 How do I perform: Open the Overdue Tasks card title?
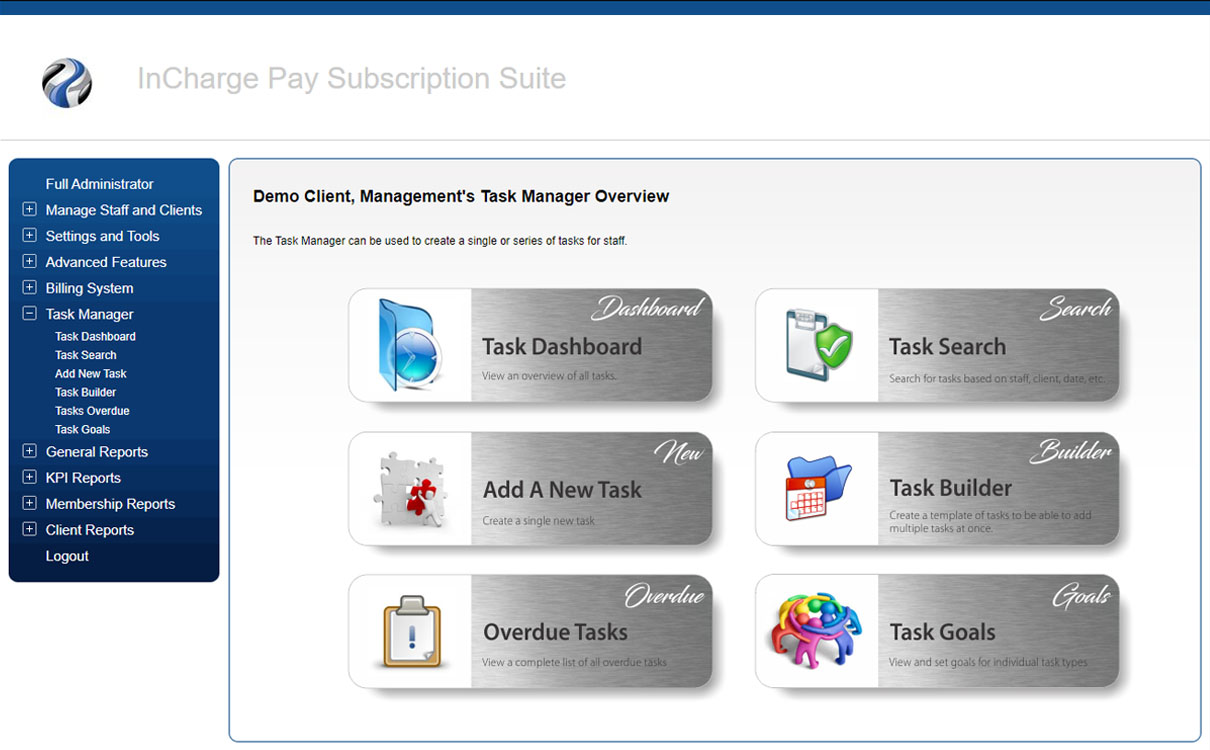pyautogui.click(x=556, y=632)
